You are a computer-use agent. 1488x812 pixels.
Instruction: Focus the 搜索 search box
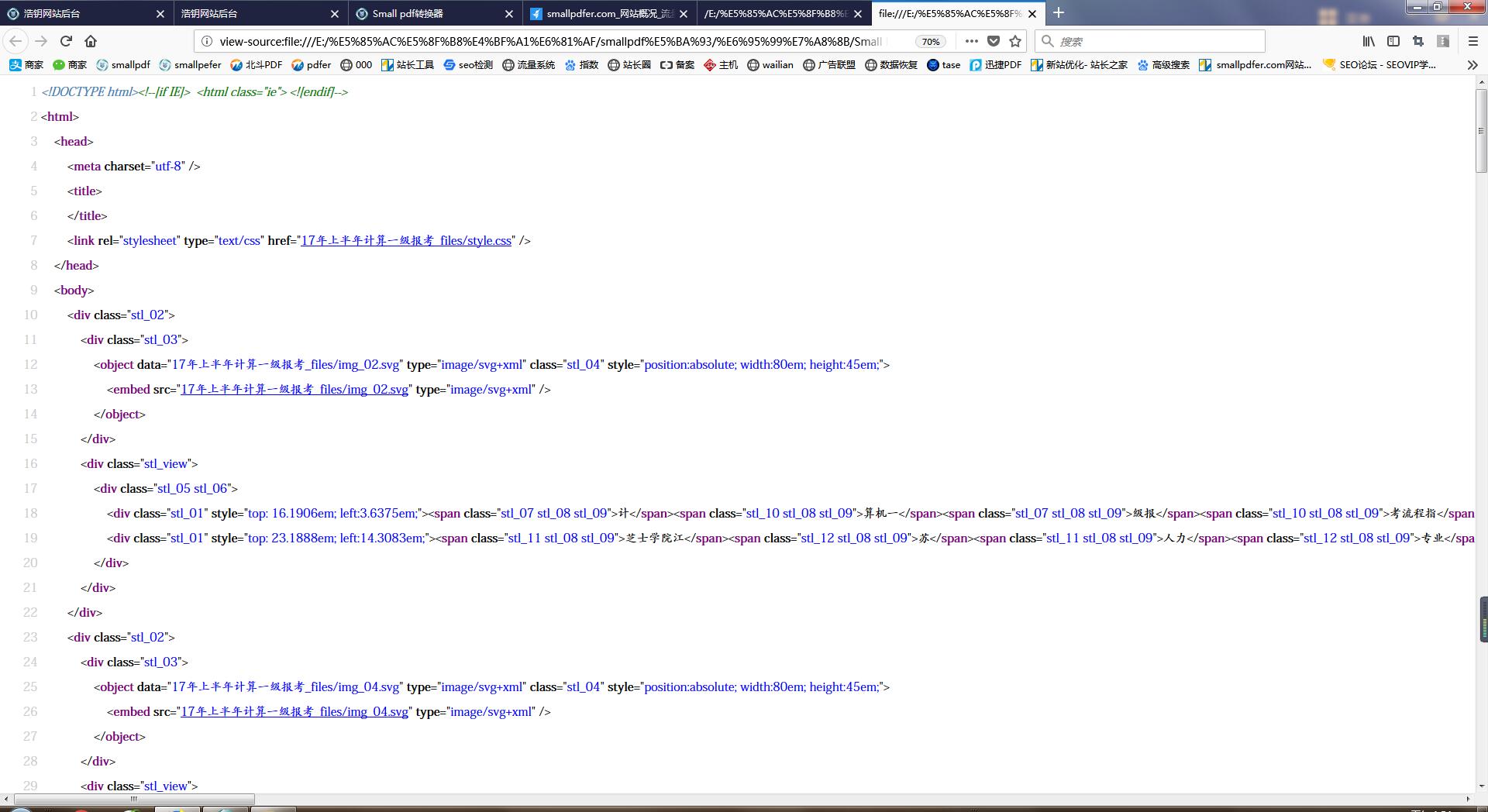[x=1150, y=41]
